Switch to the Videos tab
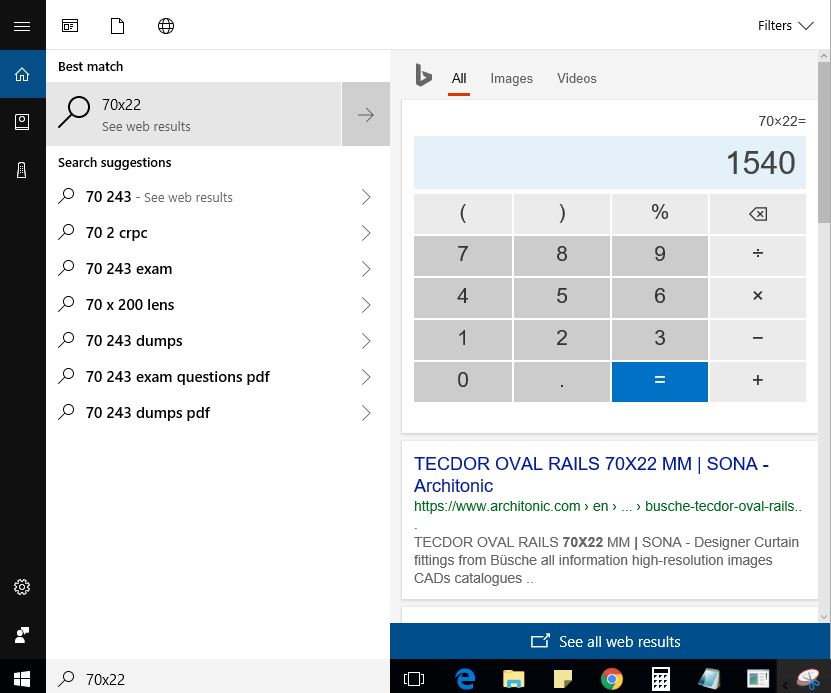Screen dimensions: 831x693 [576, 78]
